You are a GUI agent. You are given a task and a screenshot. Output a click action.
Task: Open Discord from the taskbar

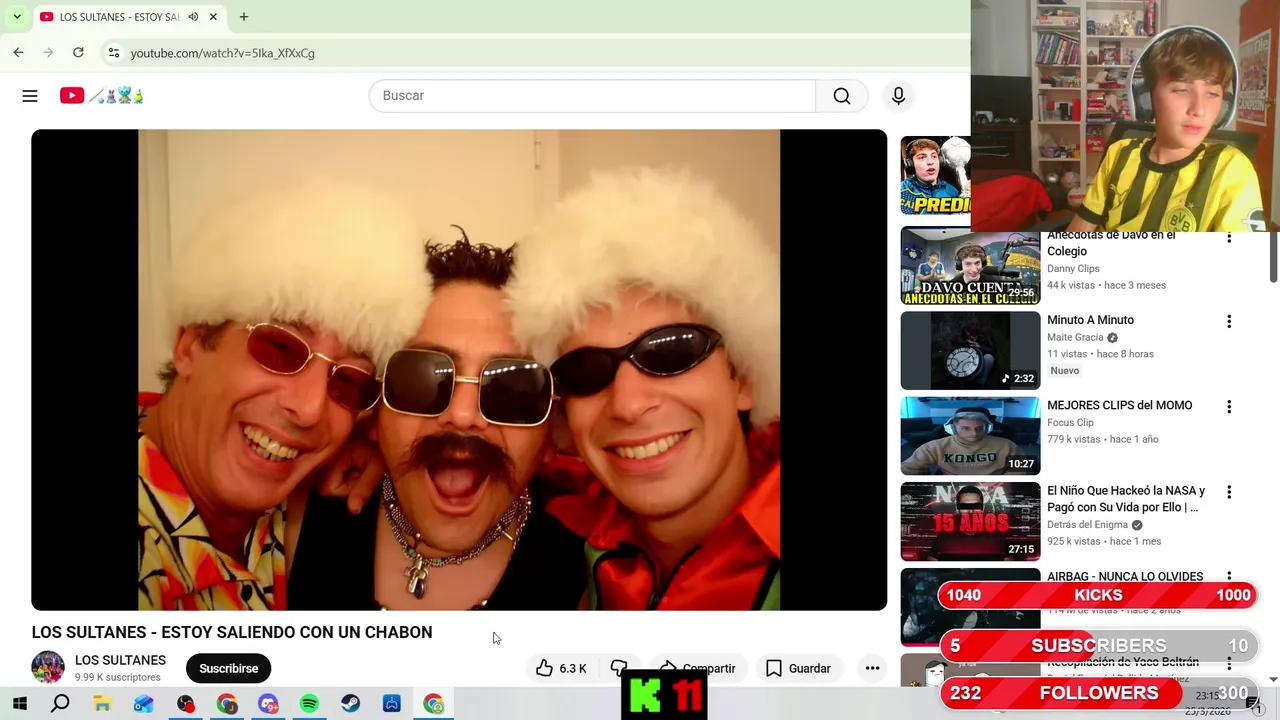click(x=268, y=704)
